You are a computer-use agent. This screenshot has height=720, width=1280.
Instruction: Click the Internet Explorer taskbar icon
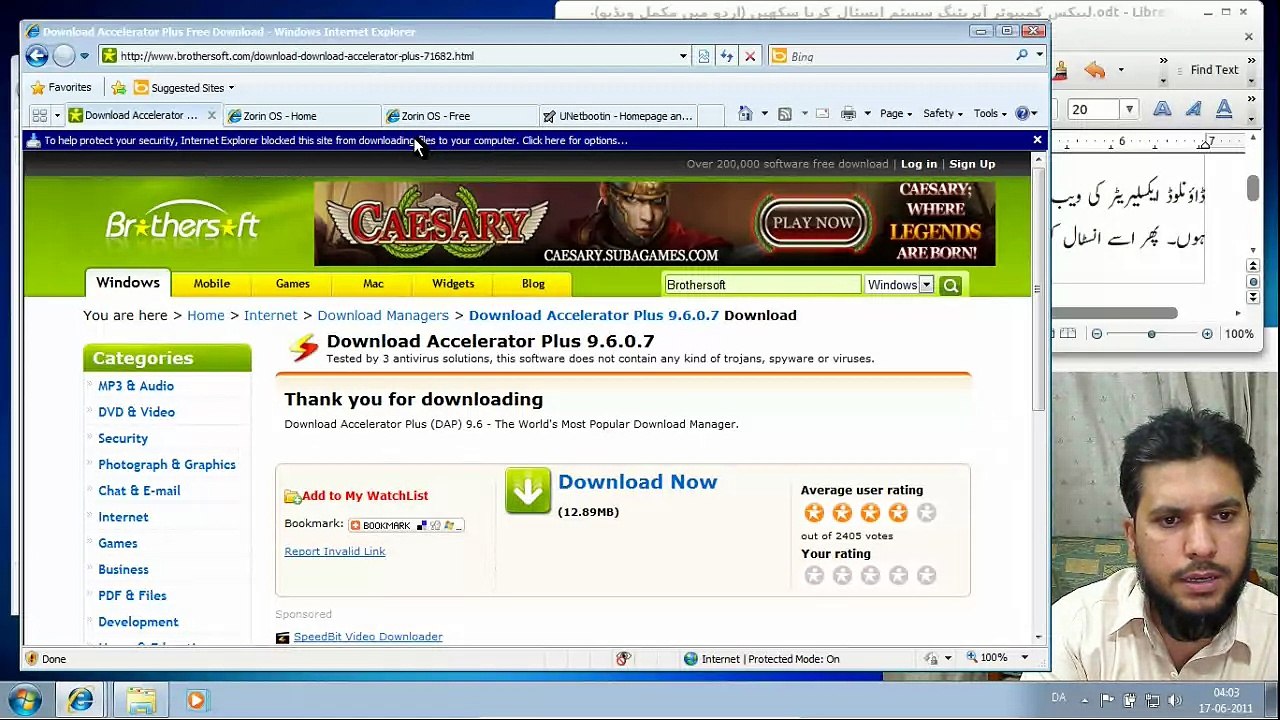(x=81, y=700)
